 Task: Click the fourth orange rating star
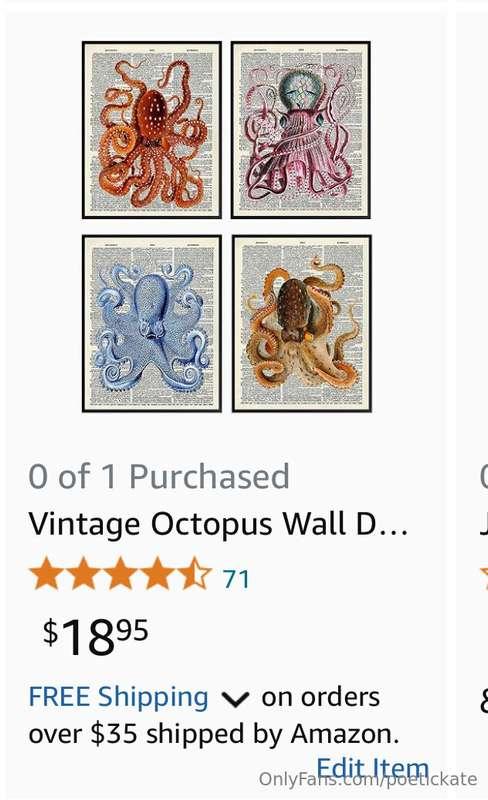(158, 574)
